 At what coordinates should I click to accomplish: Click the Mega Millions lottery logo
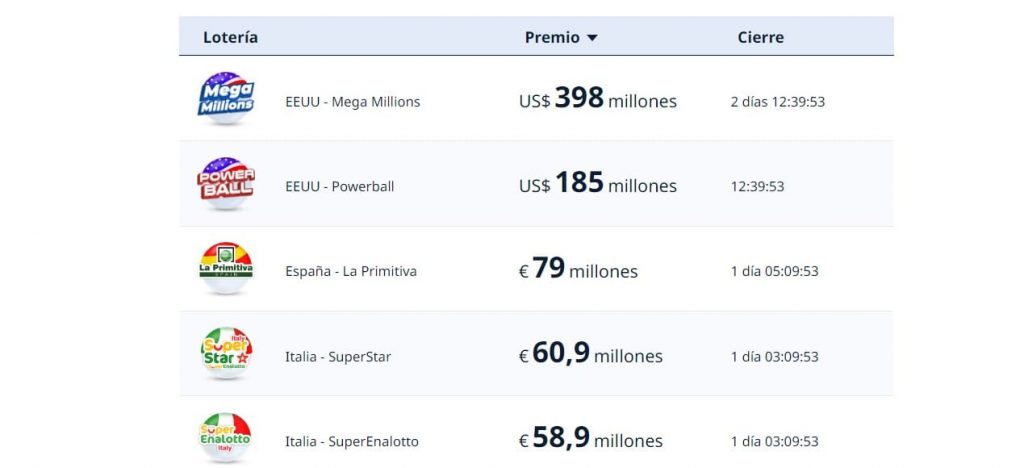[x=225, y=98]
